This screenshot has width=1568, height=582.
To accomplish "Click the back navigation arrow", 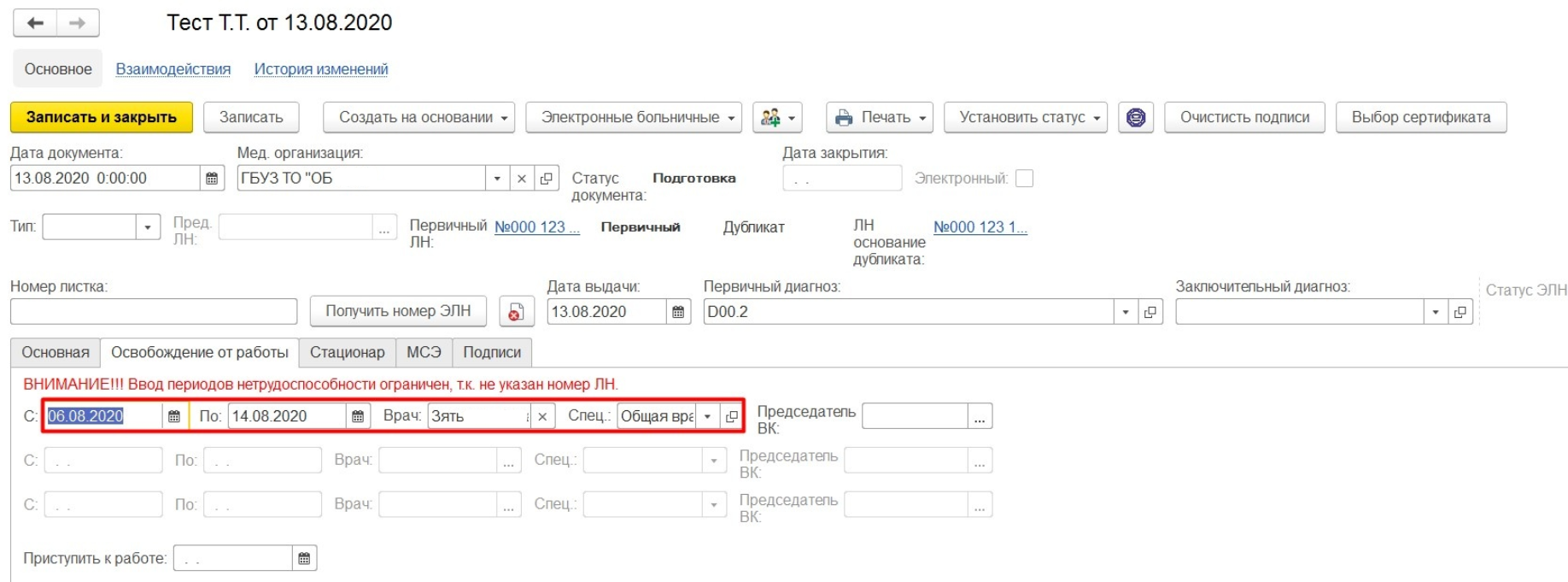I will pyautogui.click(x=35, y=23).
